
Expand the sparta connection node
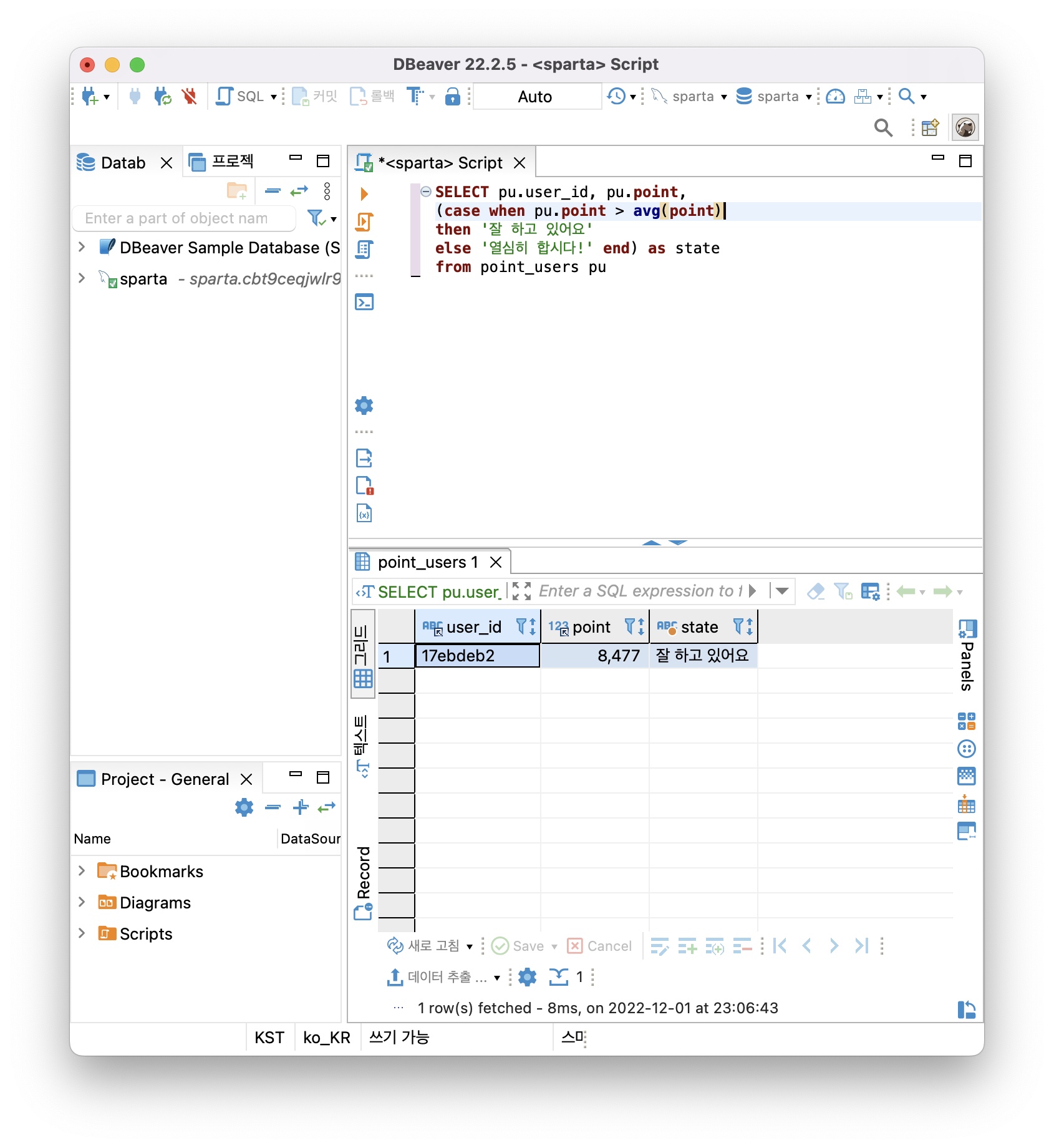tap(82, 278)
